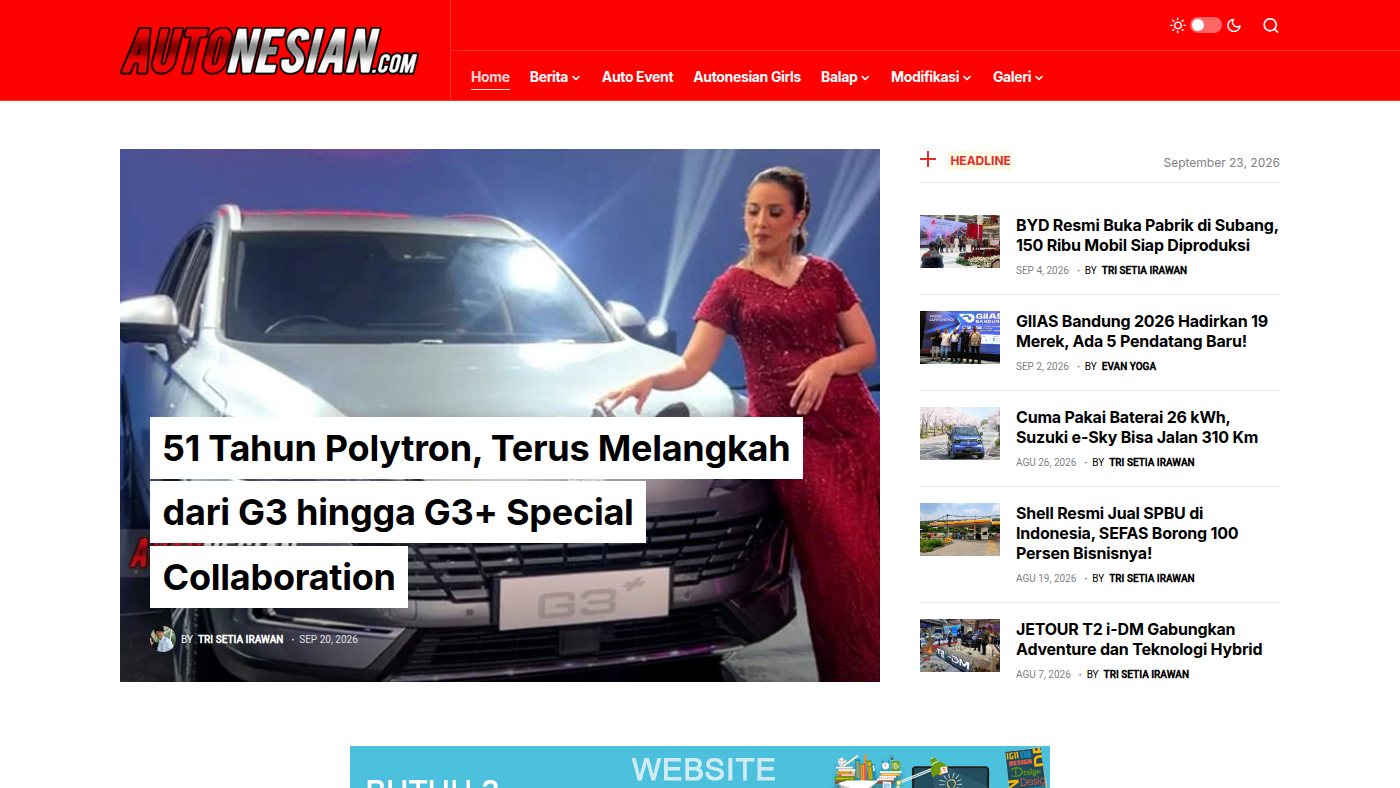Click the Shell SPBU article thumbnail
The image size is (1400, 788).
click(960, 529)
